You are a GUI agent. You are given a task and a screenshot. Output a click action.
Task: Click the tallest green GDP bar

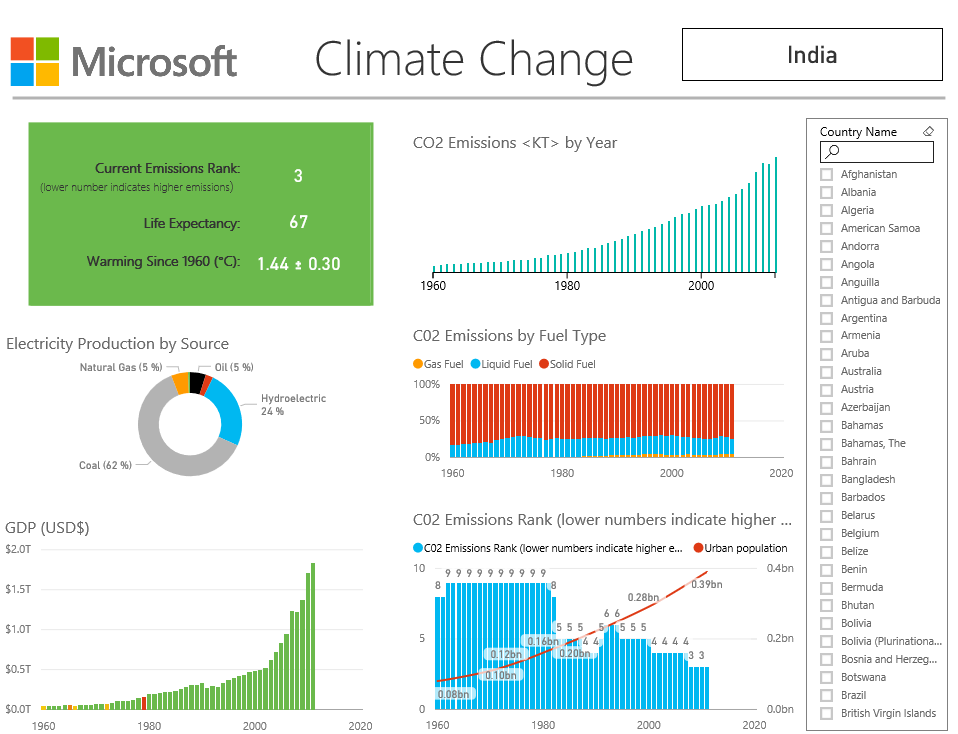tap(312, 635)
